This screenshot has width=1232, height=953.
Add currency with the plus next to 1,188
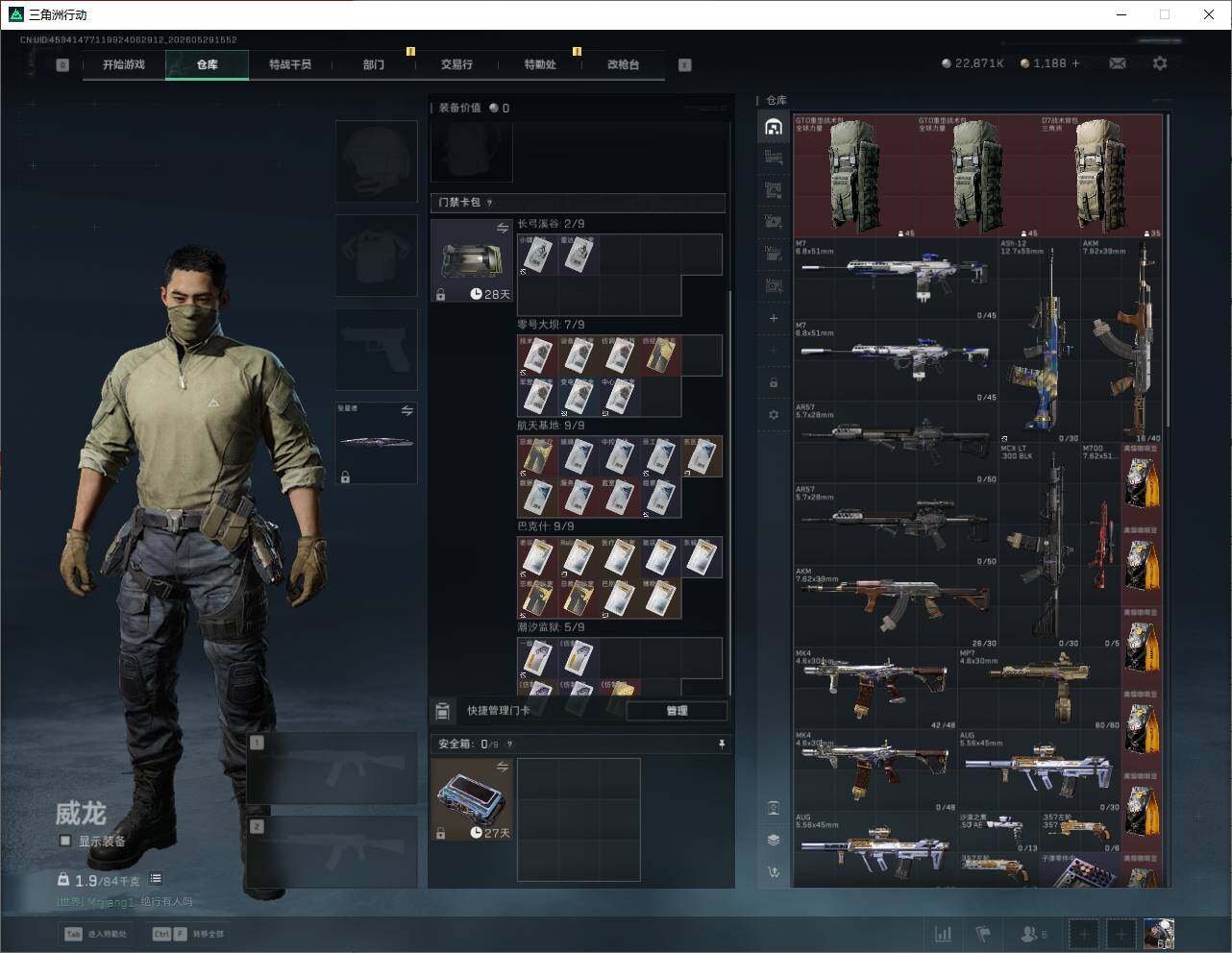point(1075,63)
